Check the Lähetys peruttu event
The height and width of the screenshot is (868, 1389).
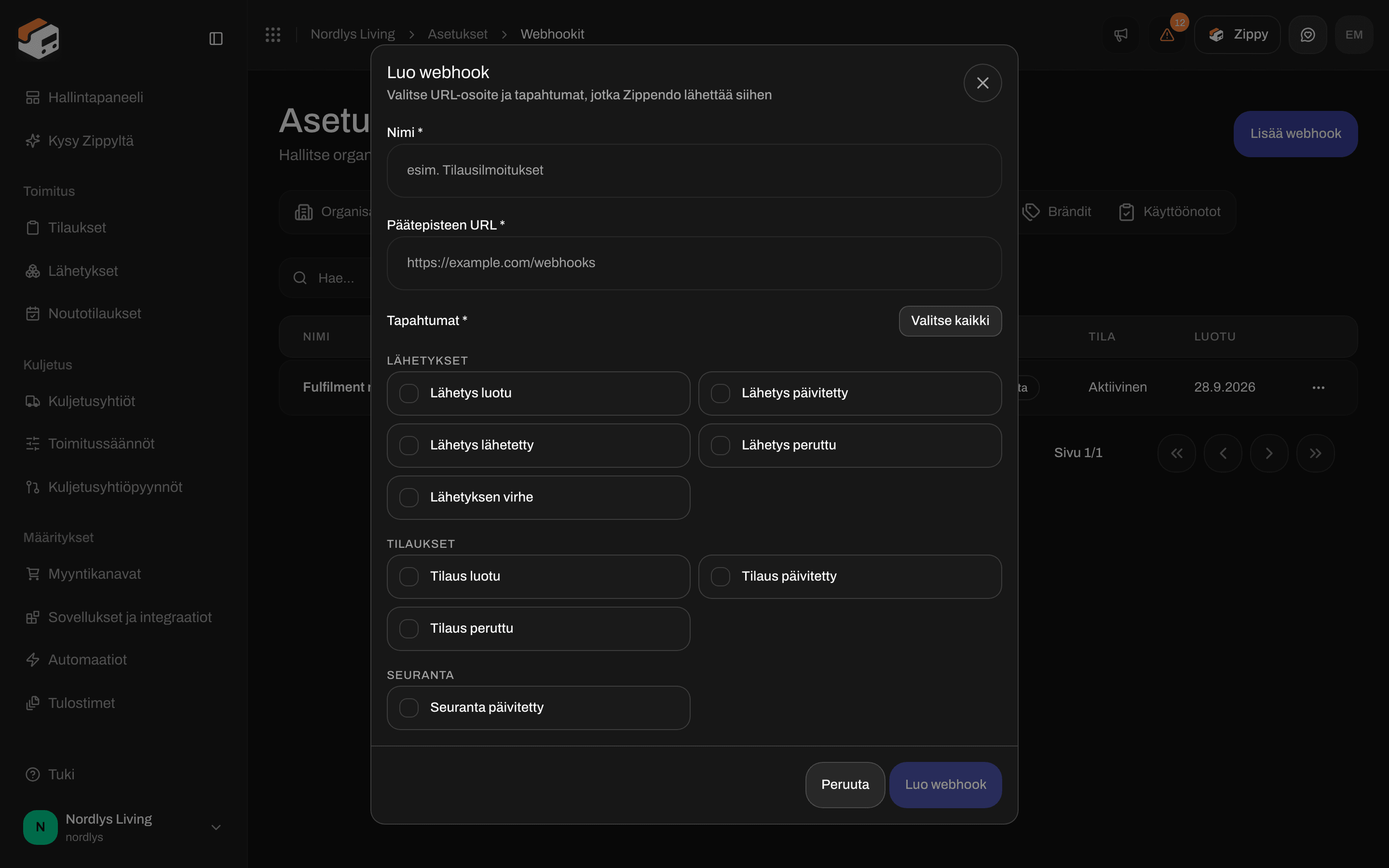(849, 446)
